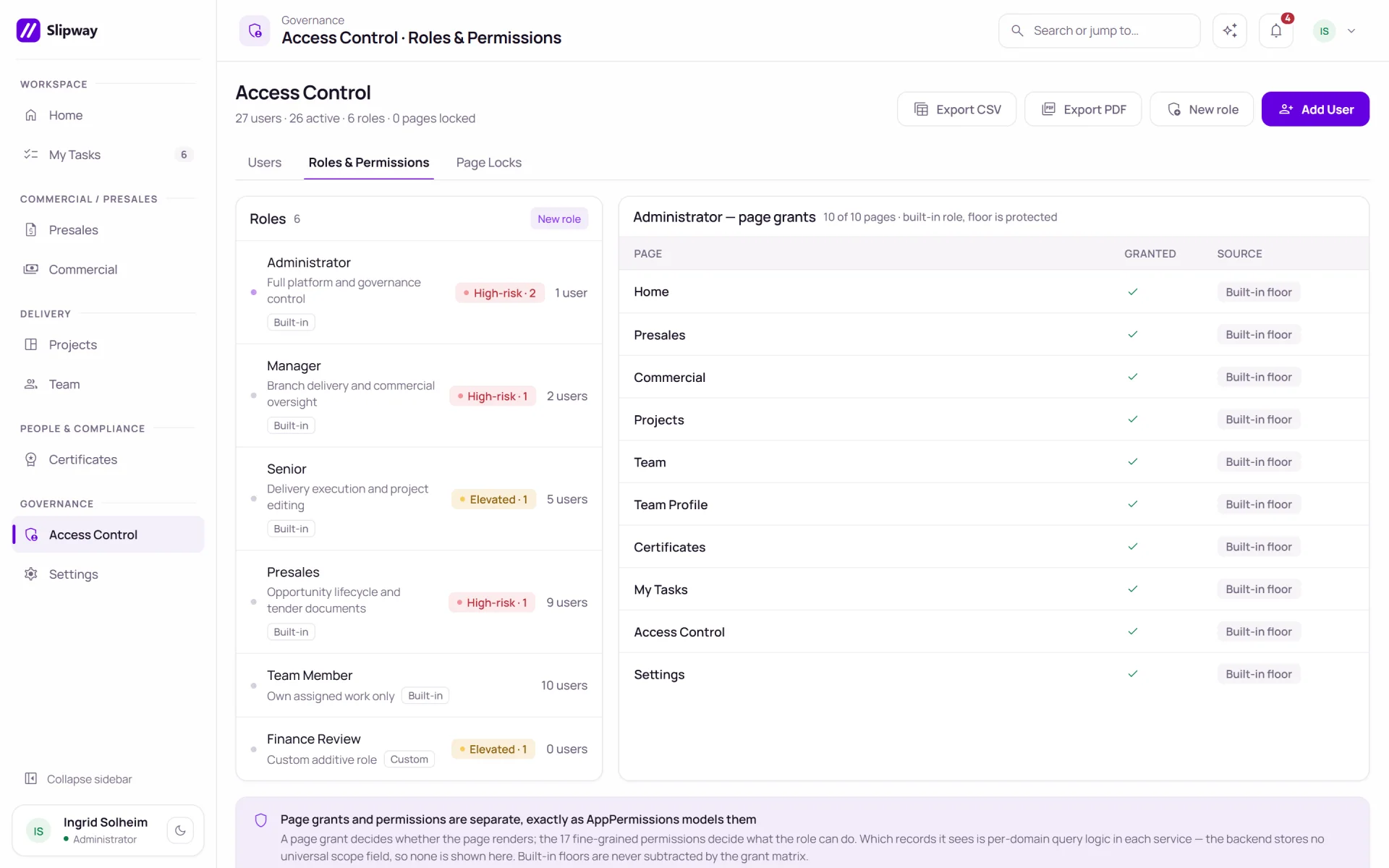Viewport: 1389px width, 868px height.
Task: Focus the Search or jump to field
Action: (1099, 30)
